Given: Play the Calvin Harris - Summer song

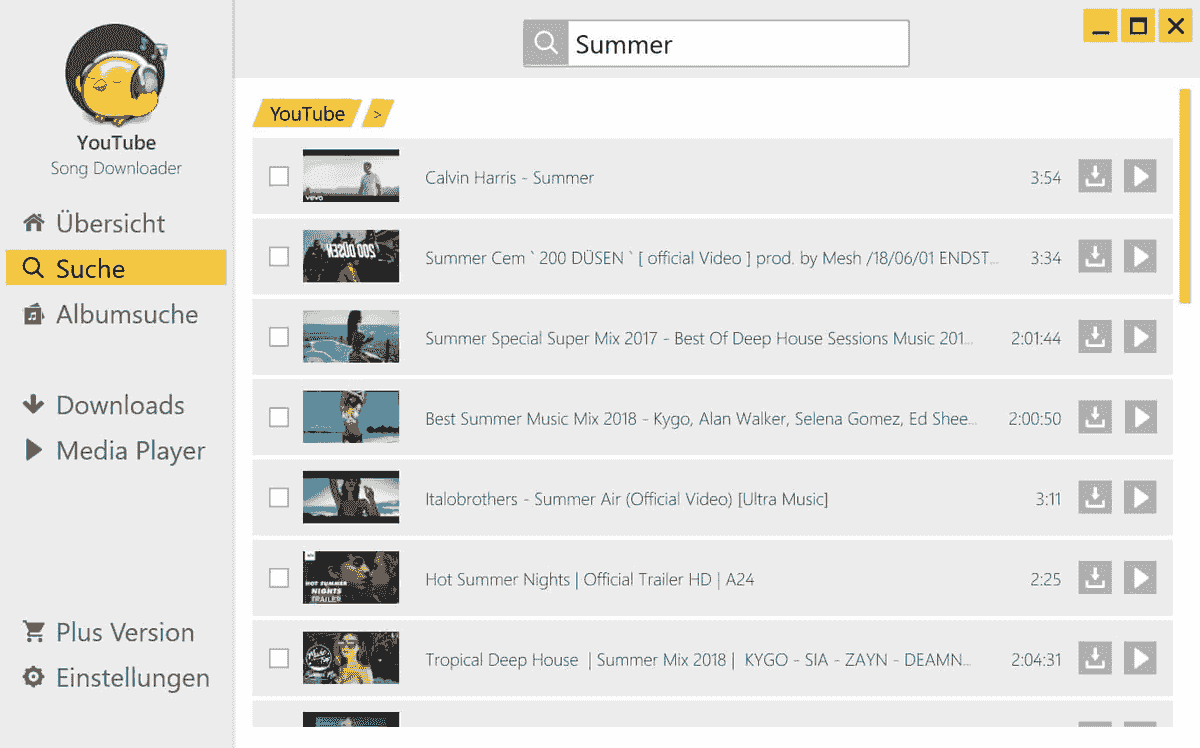Looking at the screenshot, I should 1140,177.
